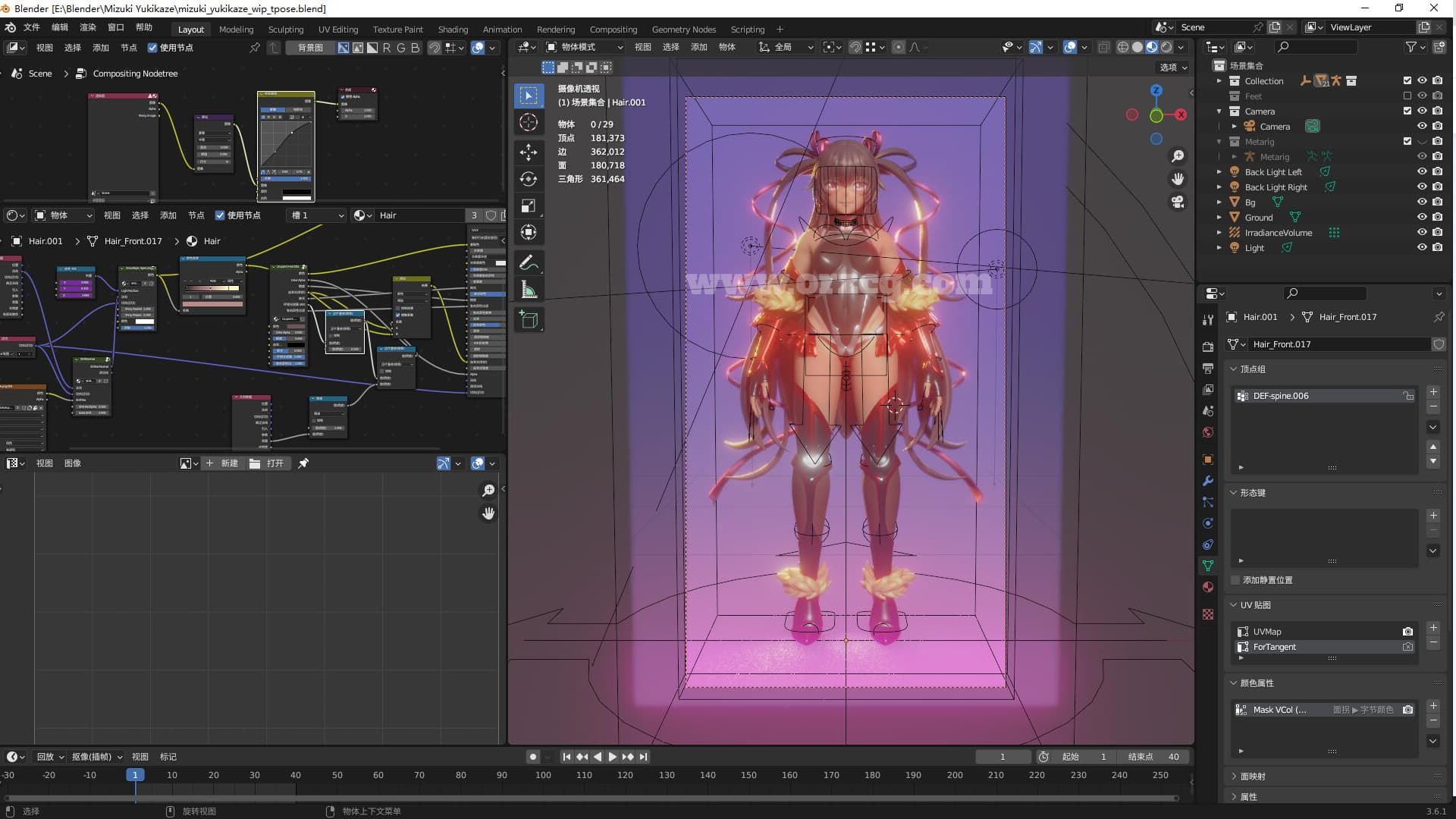Open the 选项 dropdown in viewport
Viewport: 1456px width, 819px height.
(x=1173, y=67)
